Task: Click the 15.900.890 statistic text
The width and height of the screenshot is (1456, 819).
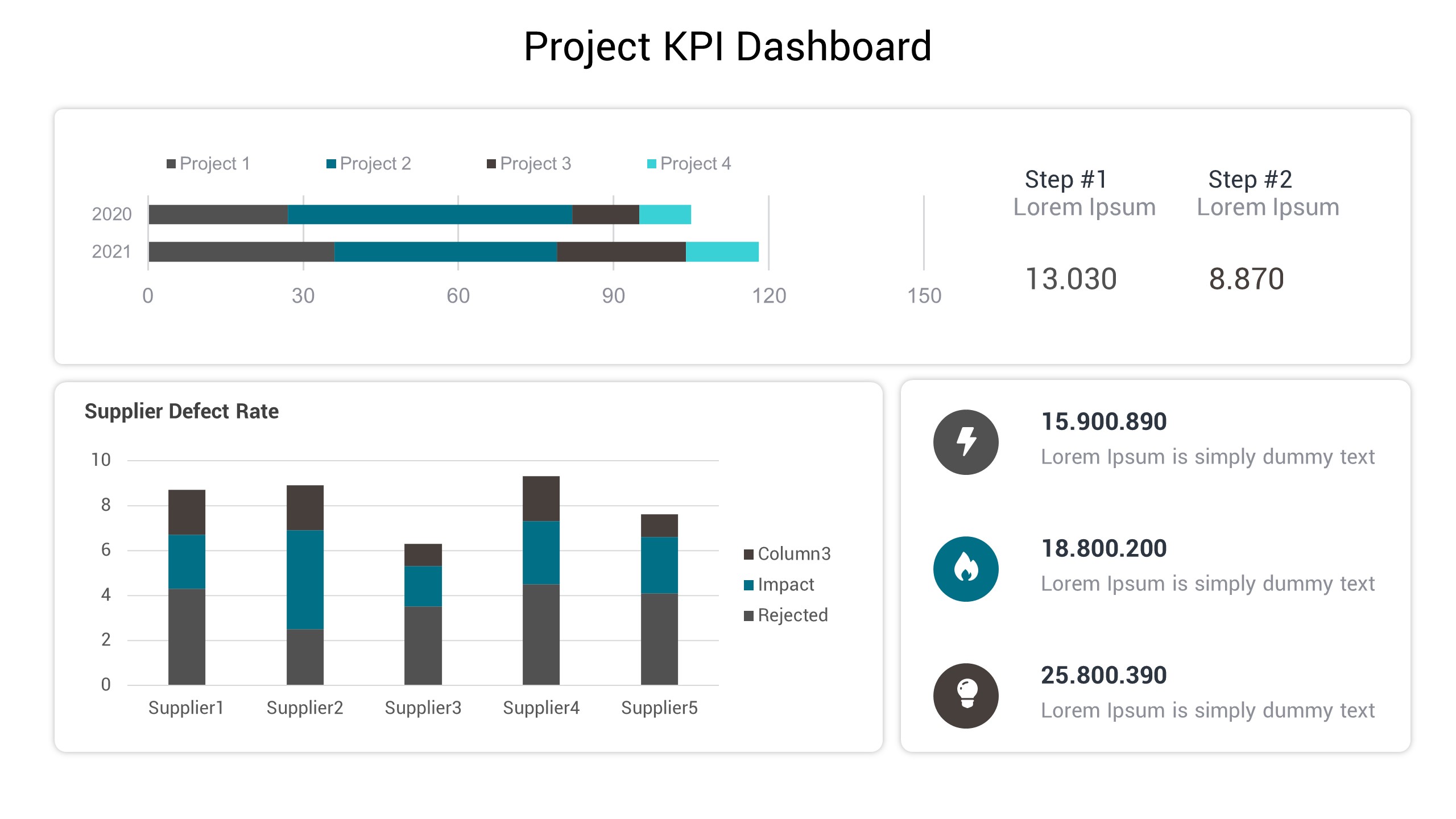Action: tap(1103, 422)
